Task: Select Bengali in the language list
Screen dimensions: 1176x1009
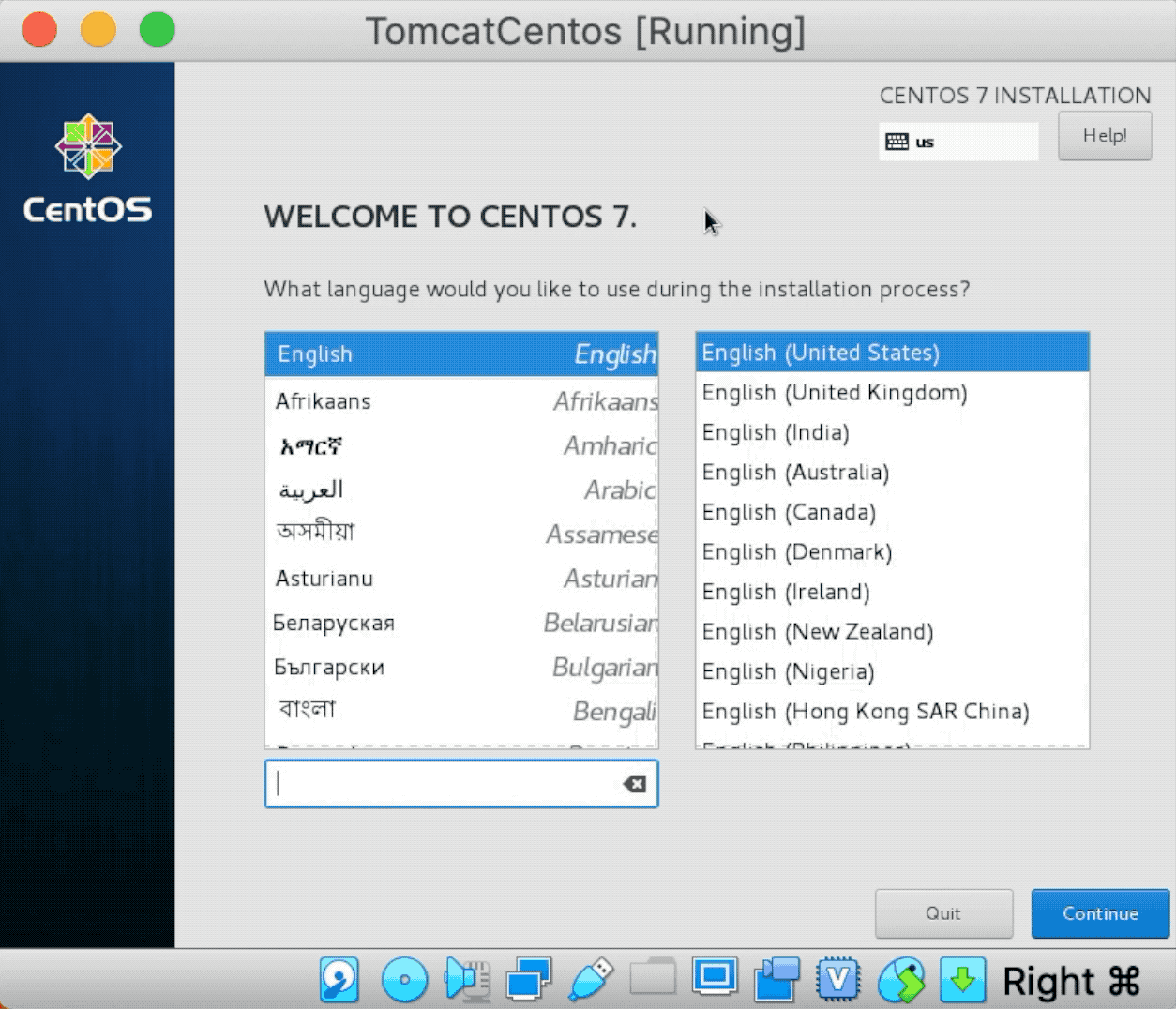Action: pyautogui.click(x=461, y=711)
